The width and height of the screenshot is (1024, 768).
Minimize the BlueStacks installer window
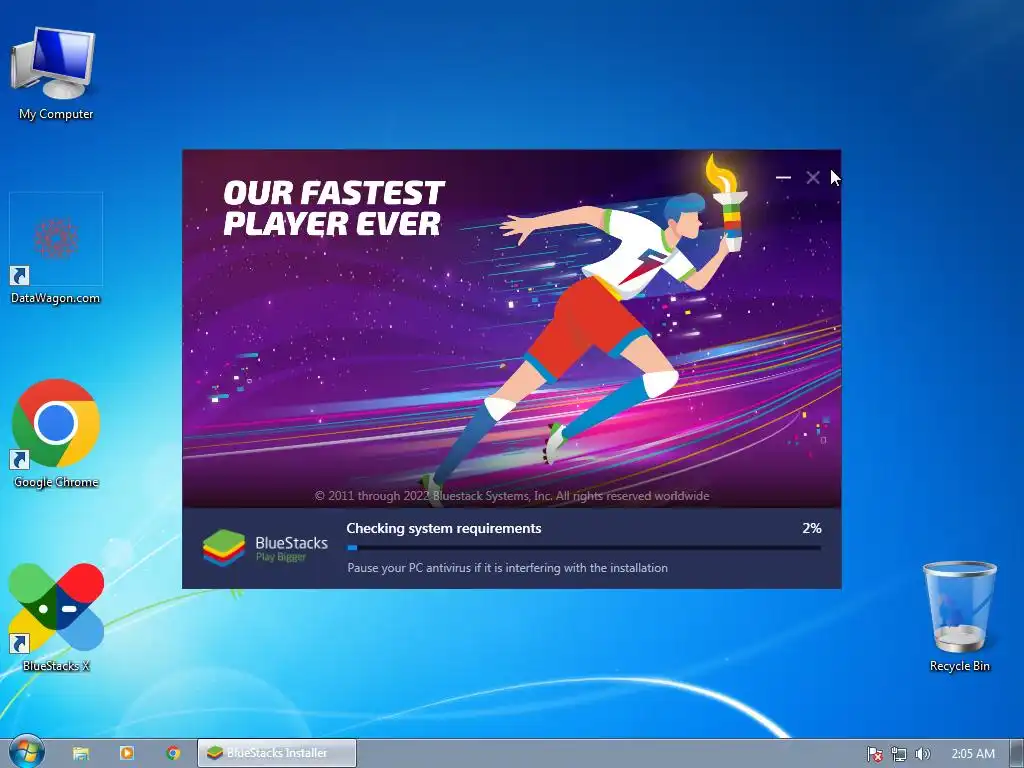[783, 177]
